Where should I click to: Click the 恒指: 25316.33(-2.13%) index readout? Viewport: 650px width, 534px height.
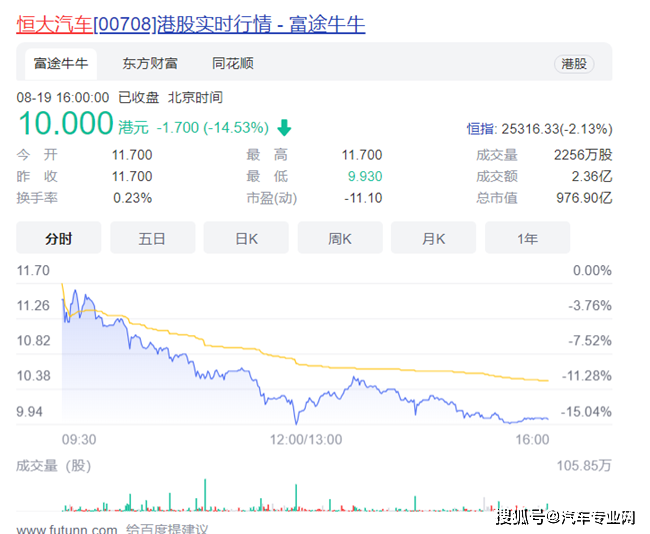click(x=539, y=129)
